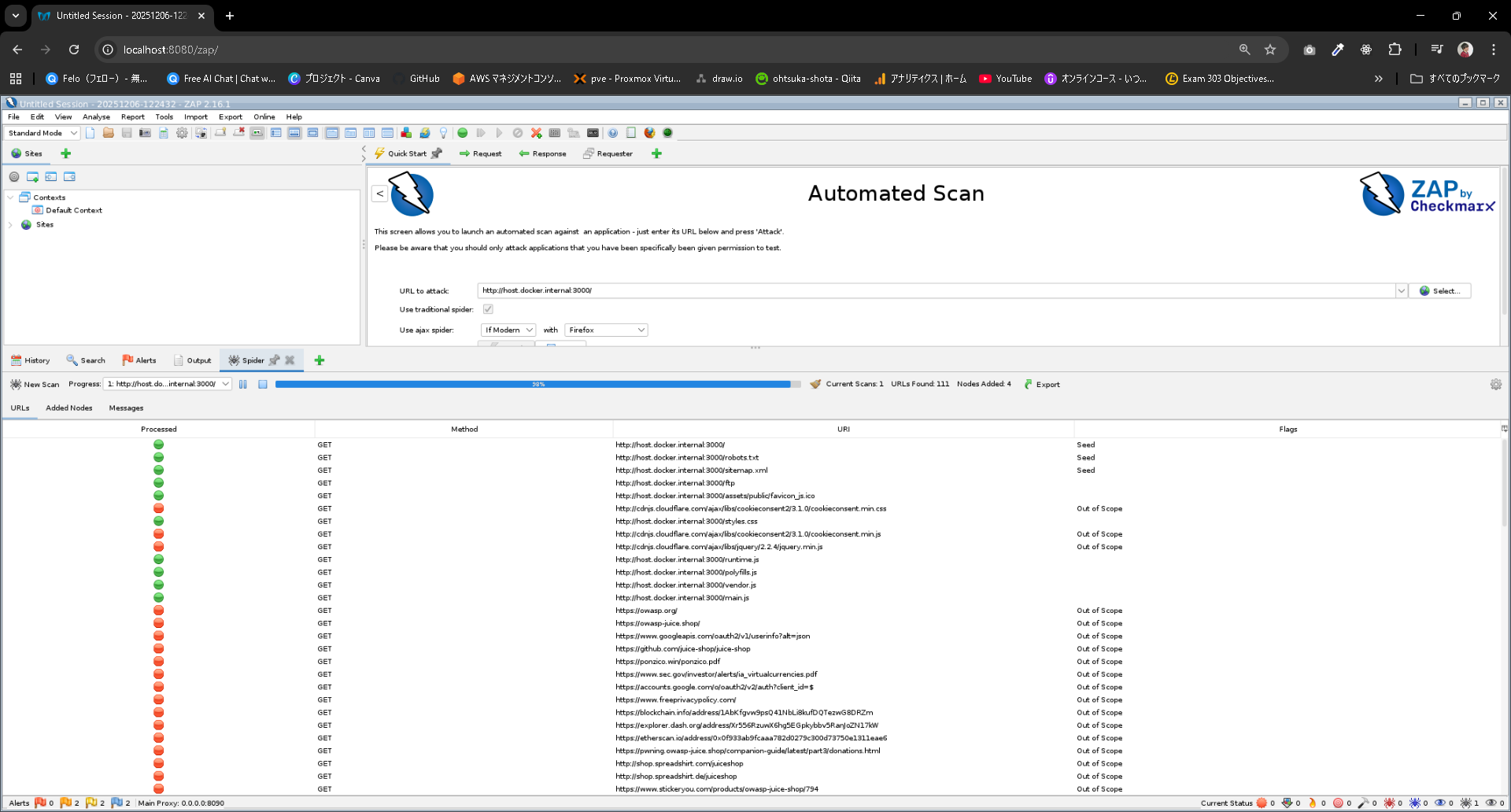The height and width of the screenshot is (812, 1511).
Task: Switch to the Alerts tab
Action: [x=139, y=360]
